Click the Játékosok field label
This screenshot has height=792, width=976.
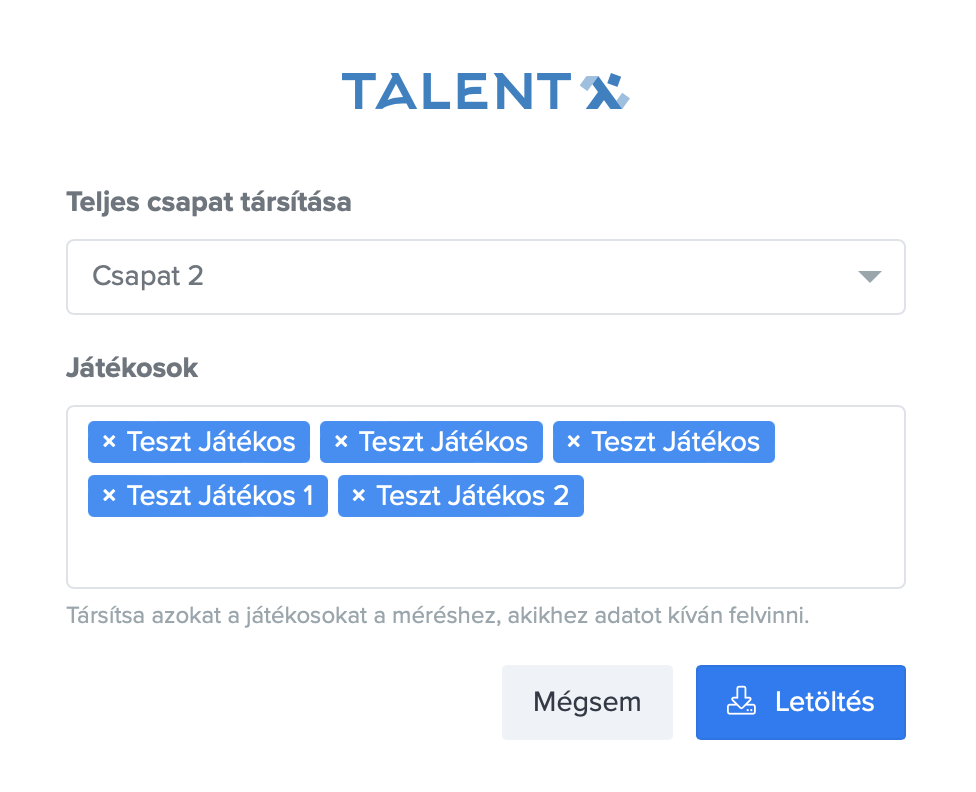coord(132,368)
